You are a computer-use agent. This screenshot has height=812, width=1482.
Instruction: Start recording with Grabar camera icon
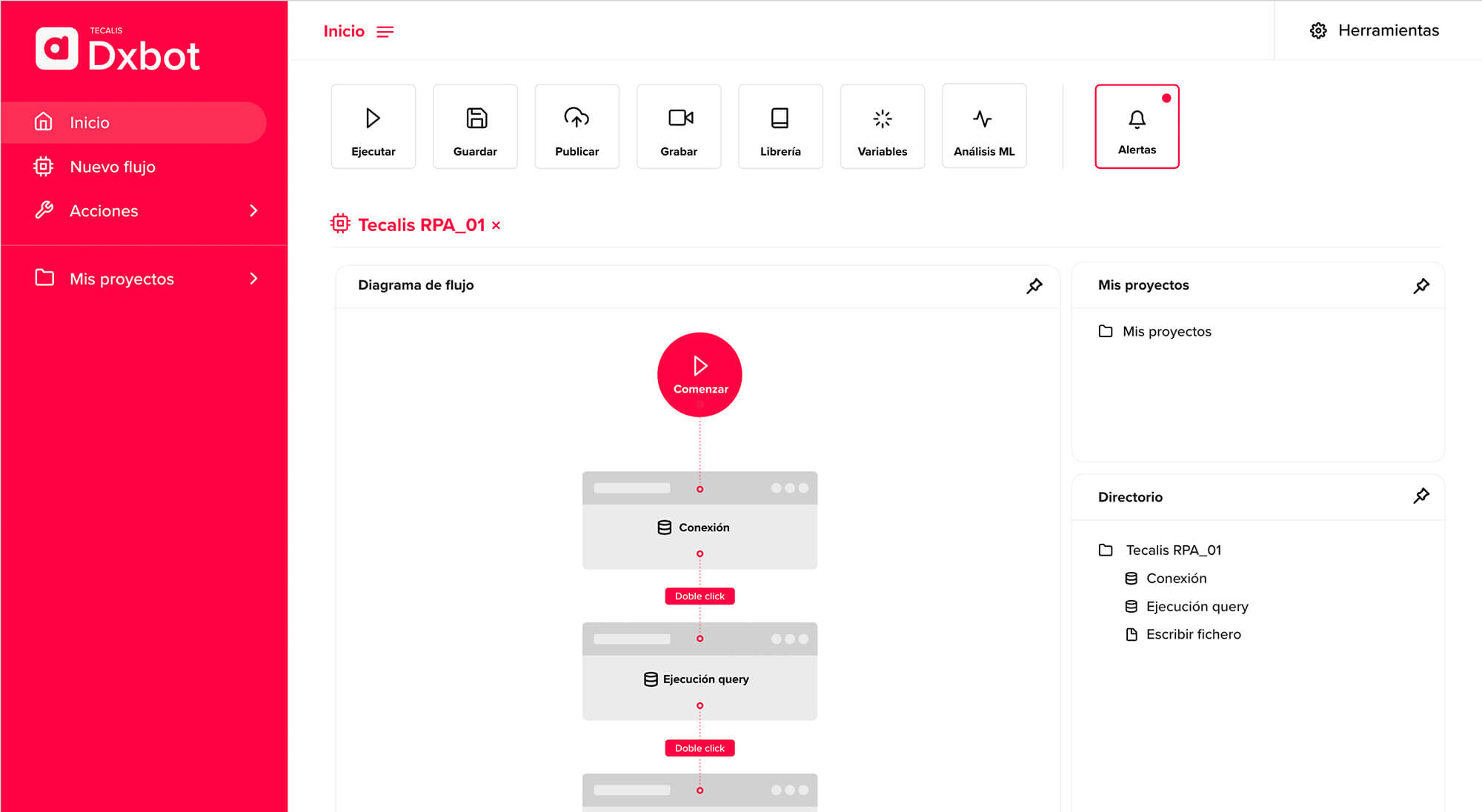(679, 119)
